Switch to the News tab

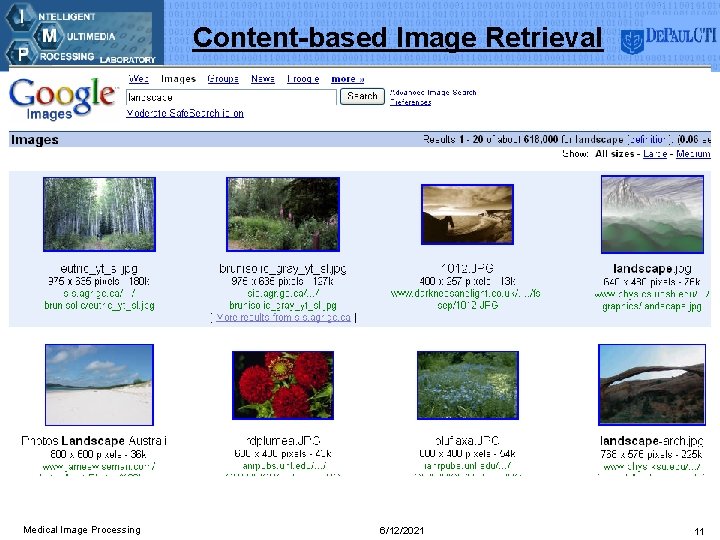(x=263, y=79)
